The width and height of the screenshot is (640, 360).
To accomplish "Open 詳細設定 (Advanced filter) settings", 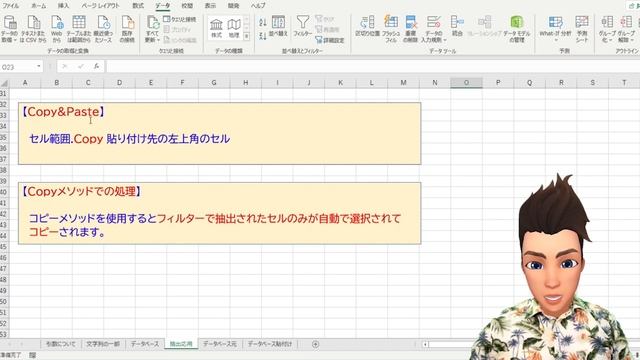I will pos(330,40).
